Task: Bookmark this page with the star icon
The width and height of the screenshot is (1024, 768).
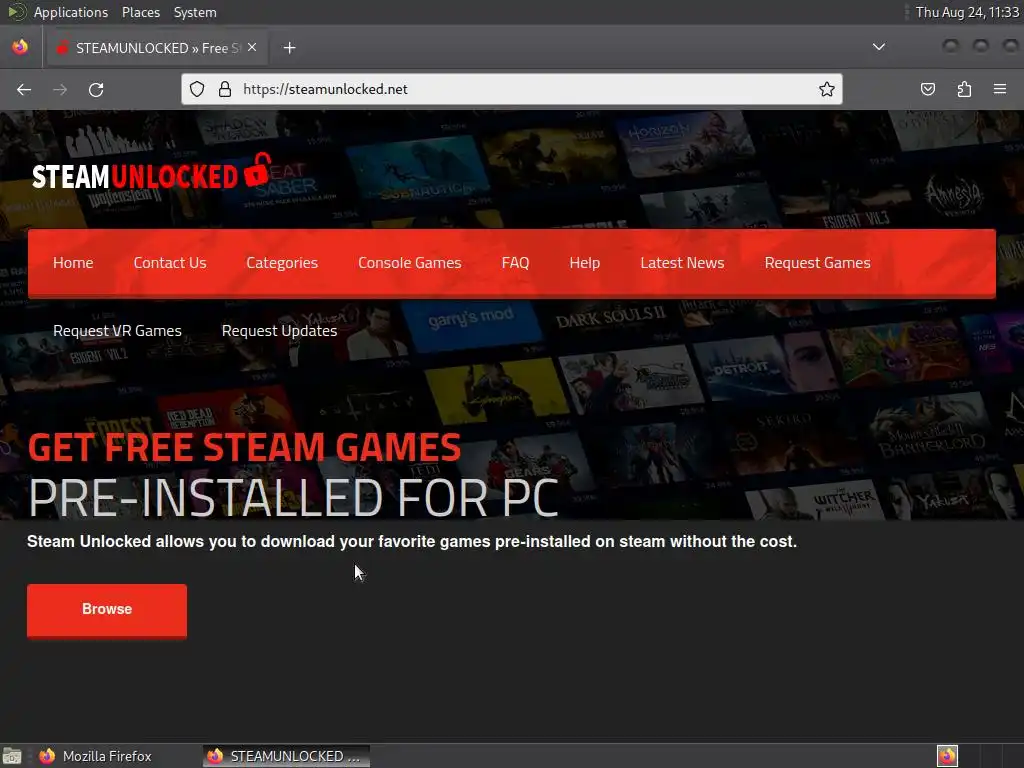Action: [827, 89]
